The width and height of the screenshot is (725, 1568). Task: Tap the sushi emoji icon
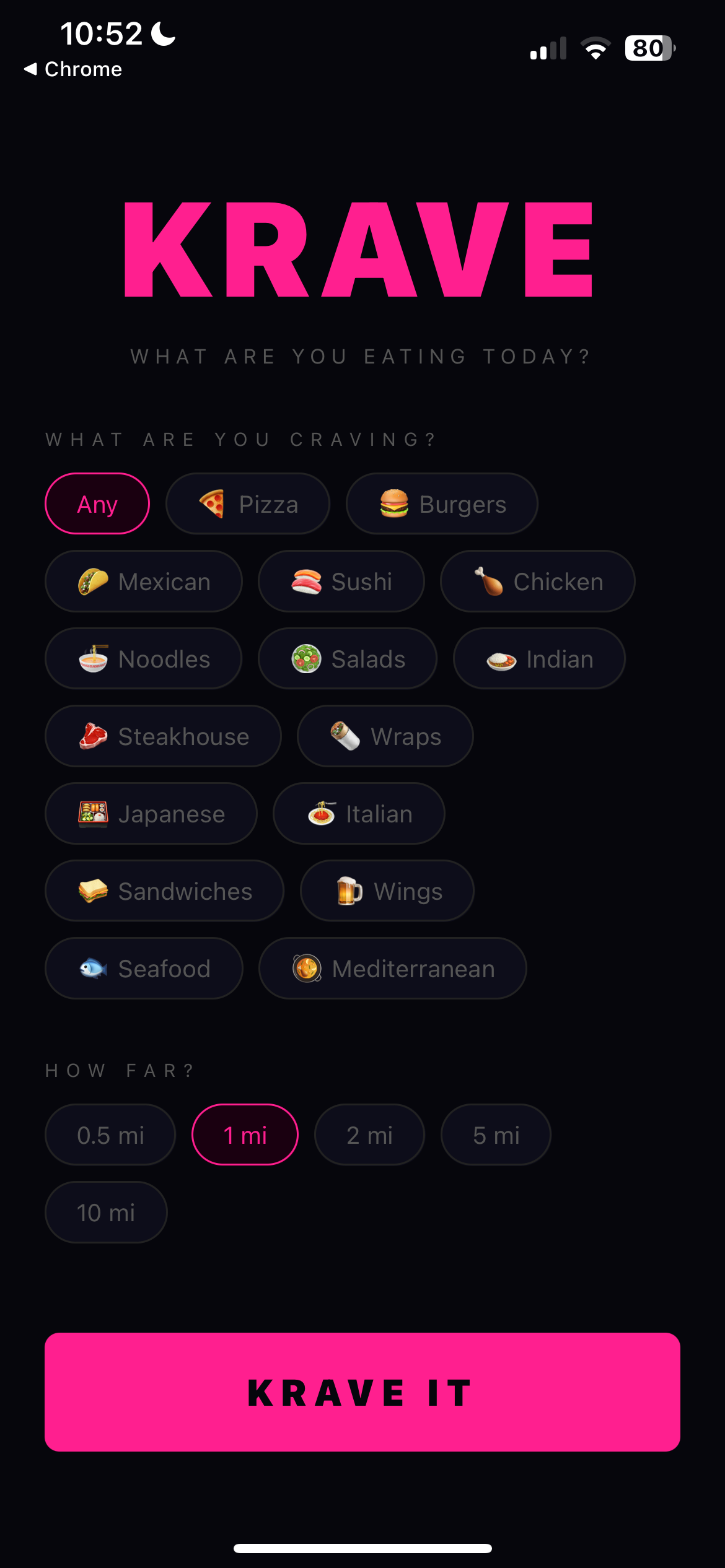[306, 581]
